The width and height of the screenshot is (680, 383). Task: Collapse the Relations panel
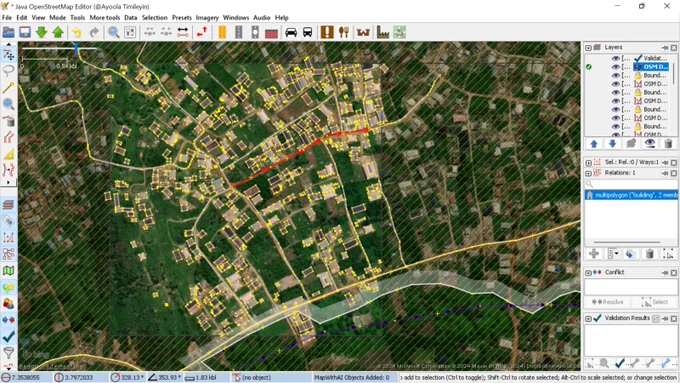tap(588, 173)
